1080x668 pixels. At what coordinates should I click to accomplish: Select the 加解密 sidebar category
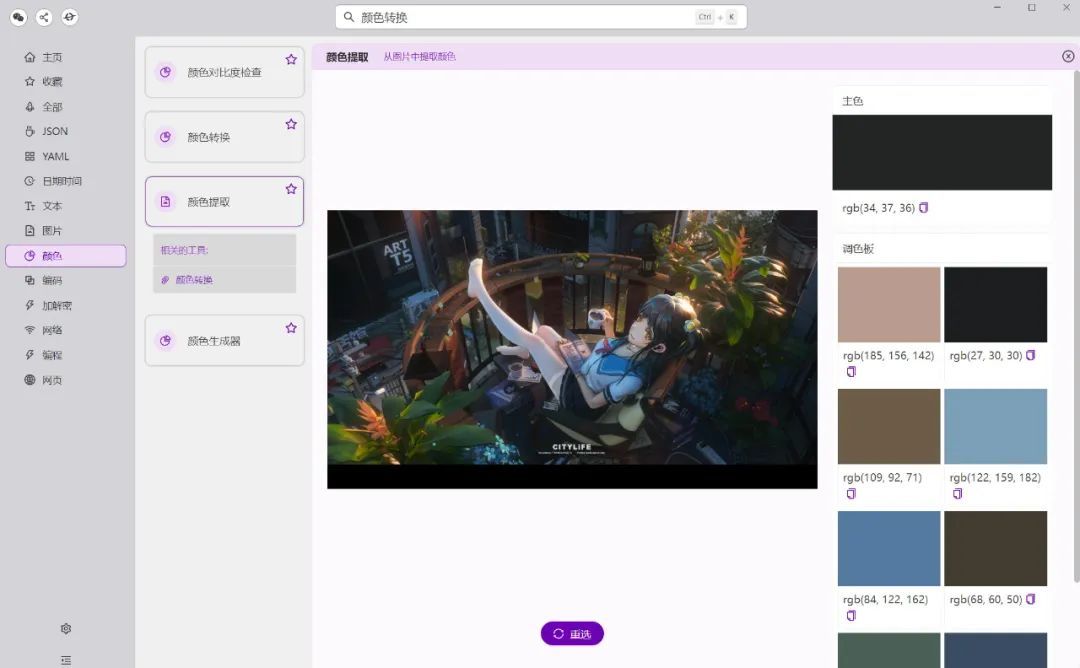pyautogui.click(x=56, y=305)
